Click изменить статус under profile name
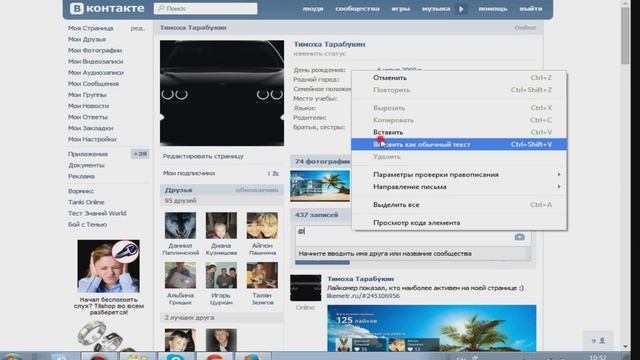Screen dimensions: 640x360 coord(320,53)
